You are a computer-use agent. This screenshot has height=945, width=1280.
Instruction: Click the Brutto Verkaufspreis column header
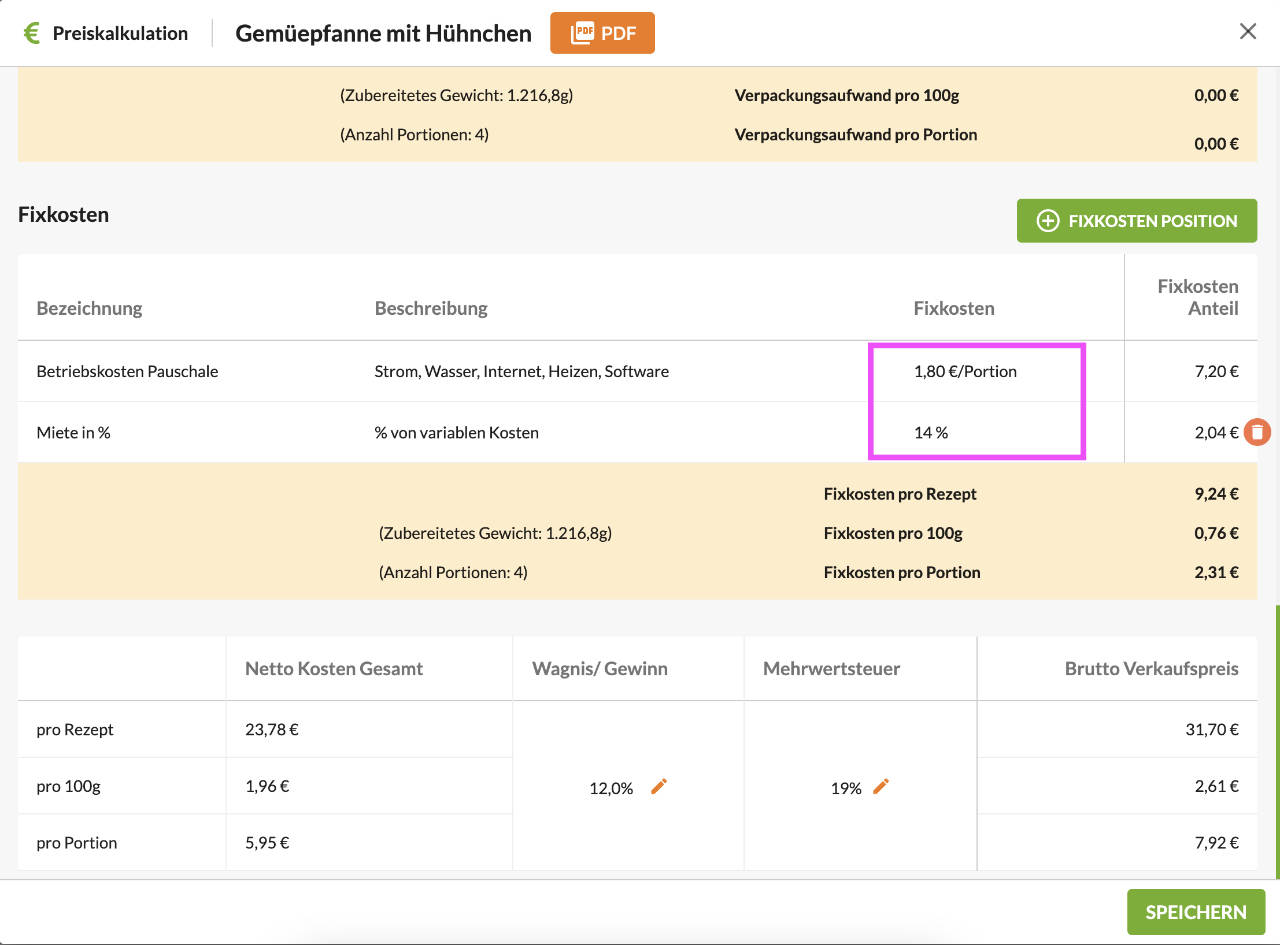[1151, 668]
